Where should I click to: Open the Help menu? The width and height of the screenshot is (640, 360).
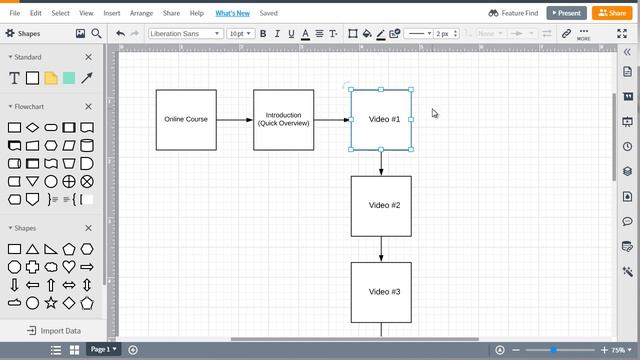[197, 13]
